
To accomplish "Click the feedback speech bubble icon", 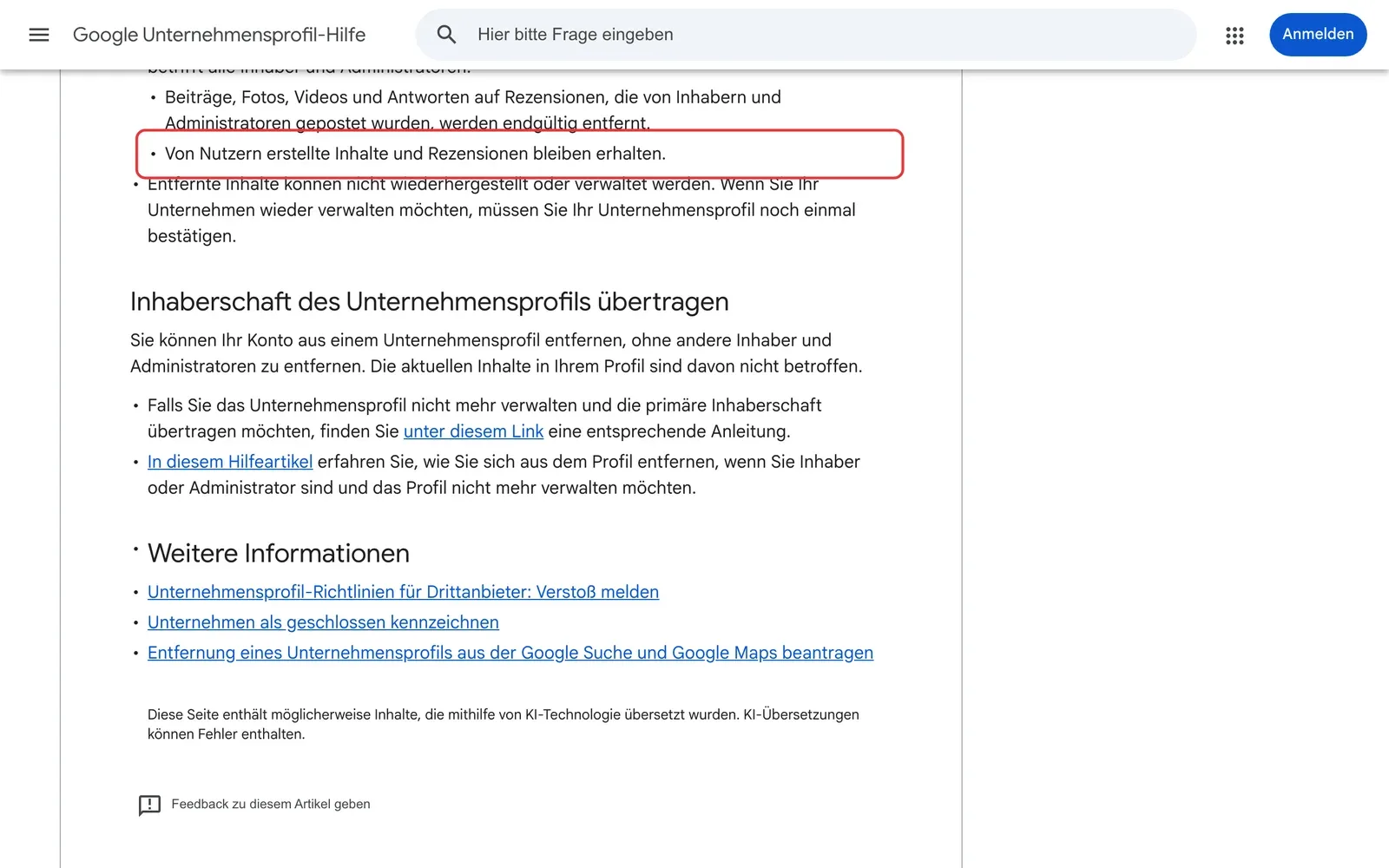I will [149, 805].
